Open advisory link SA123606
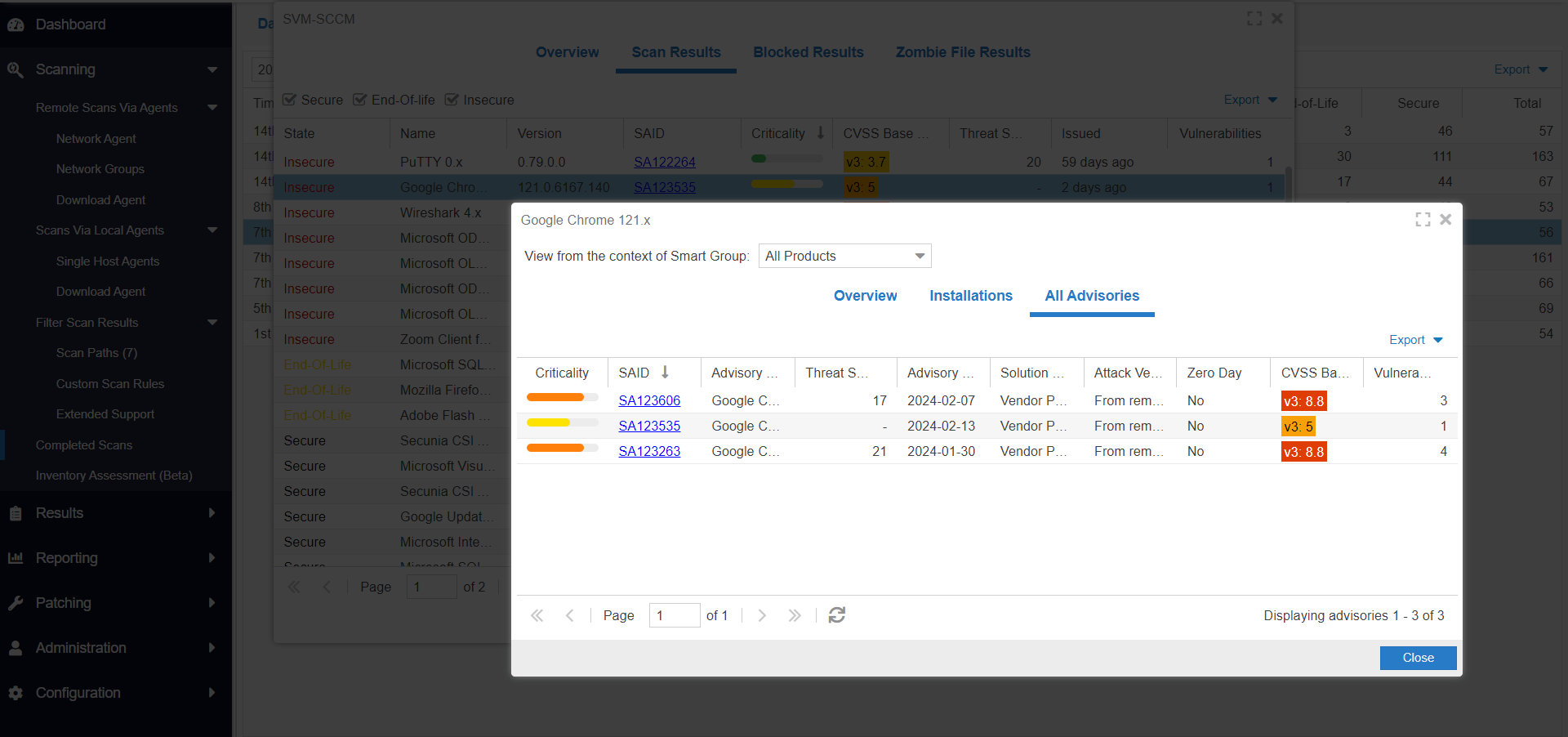 click(x=649, y=400)
